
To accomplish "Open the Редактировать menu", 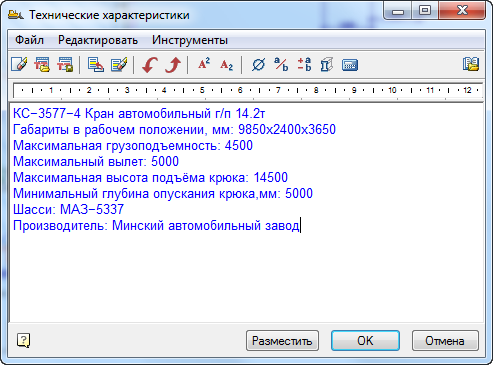I will click(98, 40).
